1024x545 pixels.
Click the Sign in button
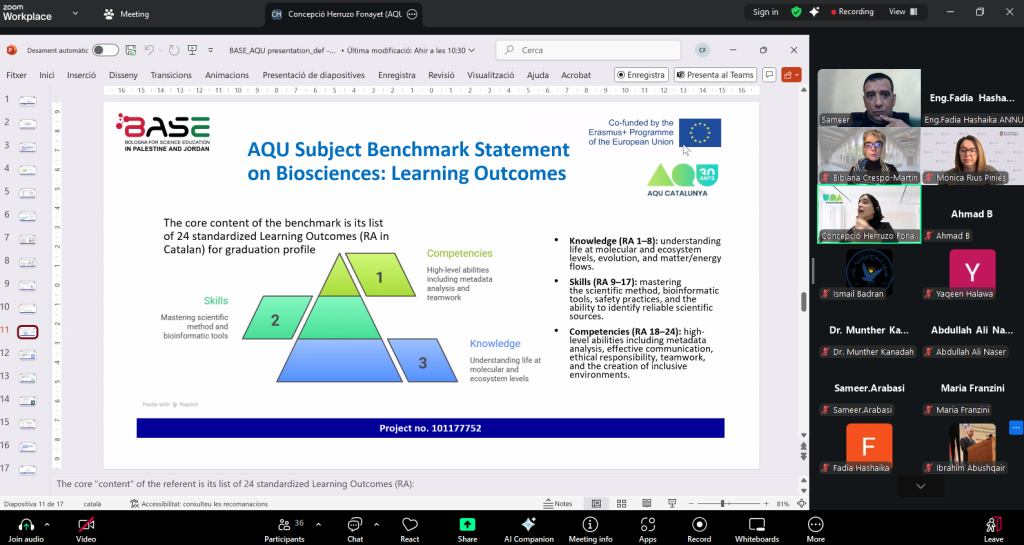(765, 12)
